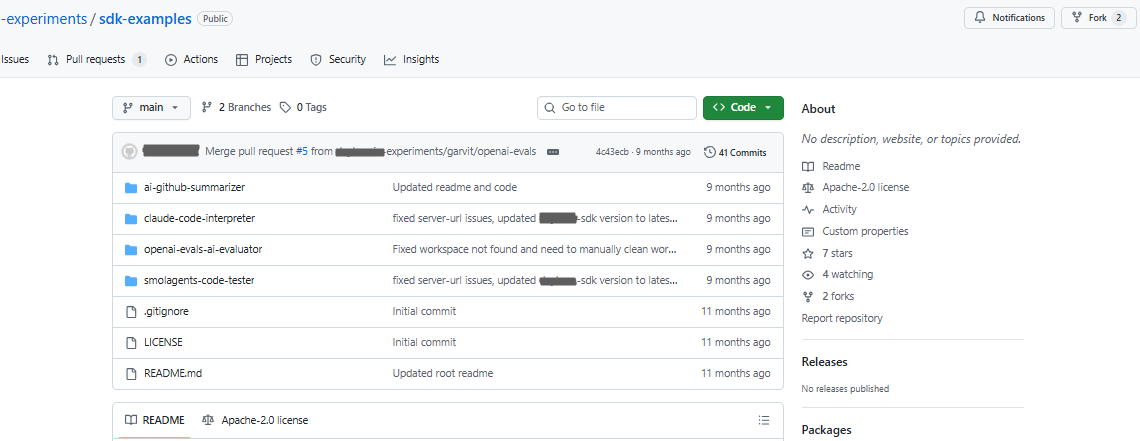Viewport: 1140px width, 441px height.
Task: View the 41 Commits history
Action: tap(735, 152)
